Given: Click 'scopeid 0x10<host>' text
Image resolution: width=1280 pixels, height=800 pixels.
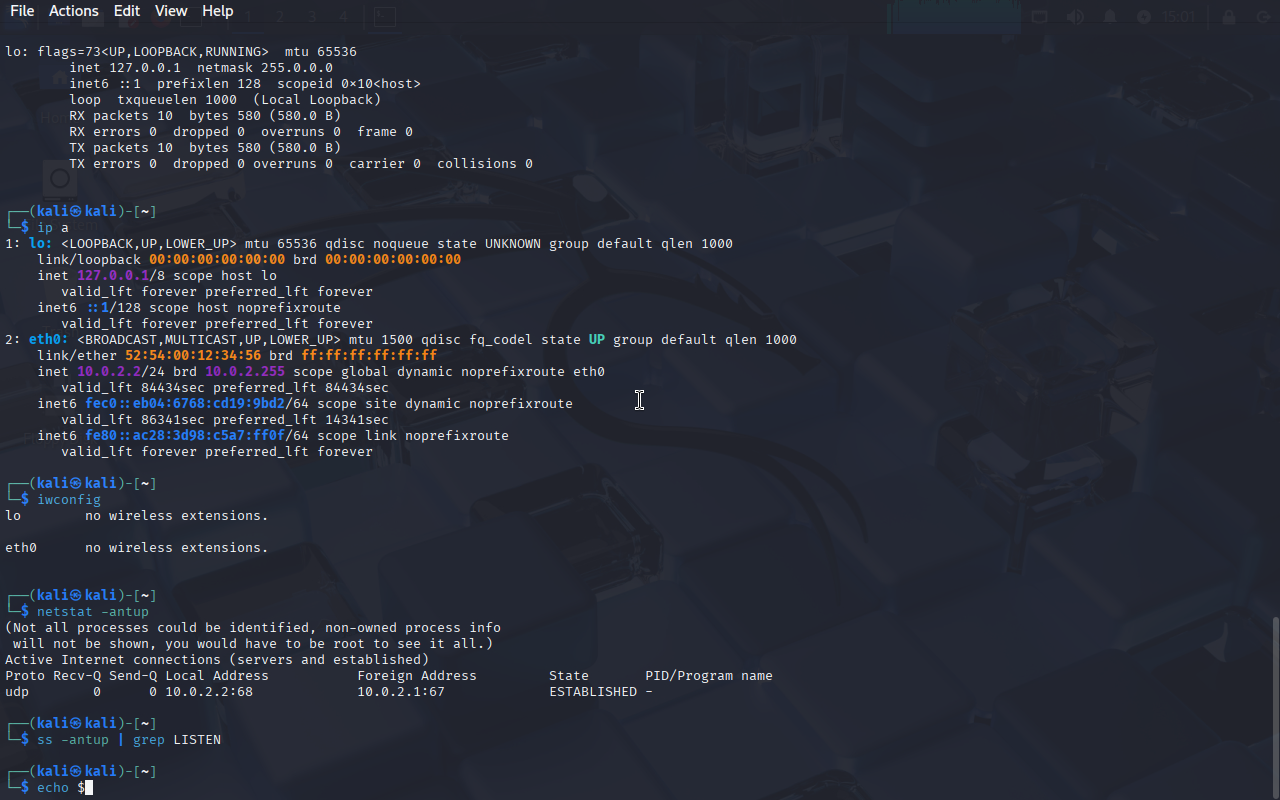Looking at the screenshot, I should pyautogui.click(x=349, y=84).
